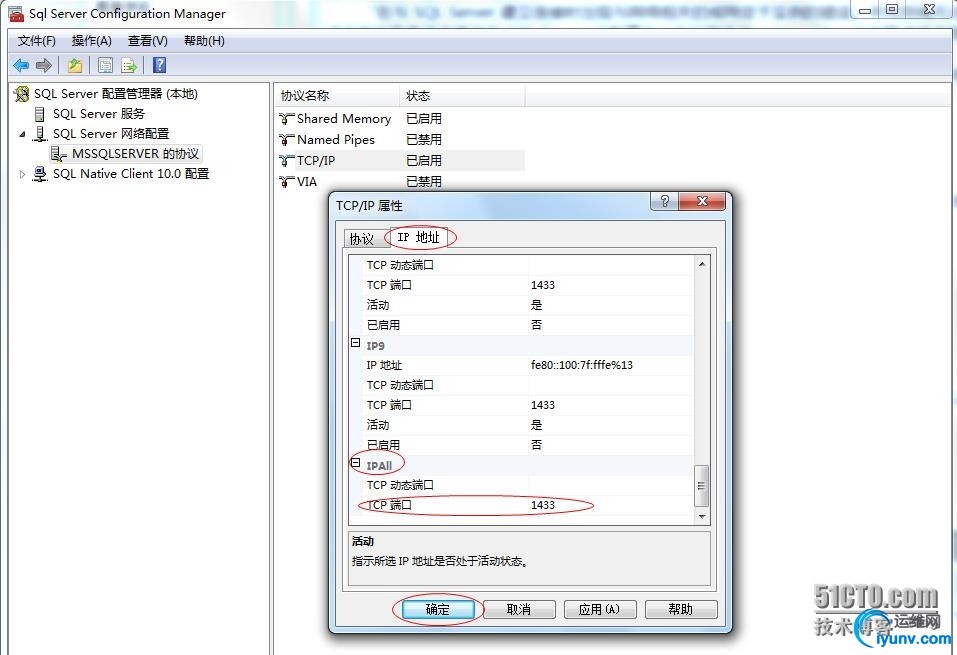Expand the SQL Native Client 10.0 配置 node
The width and height of the screenshot is (957, 655).
(x=21, y=173)
